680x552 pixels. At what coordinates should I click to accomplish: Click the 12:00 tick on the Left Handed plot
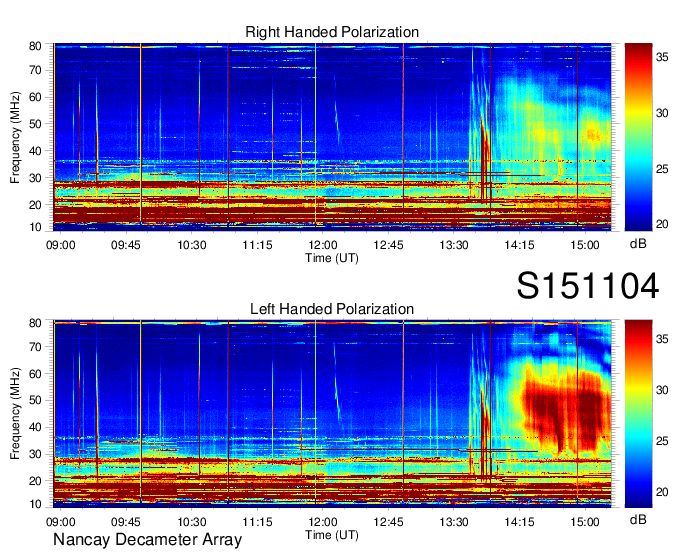pyautogui.click(x=323, y=522)
